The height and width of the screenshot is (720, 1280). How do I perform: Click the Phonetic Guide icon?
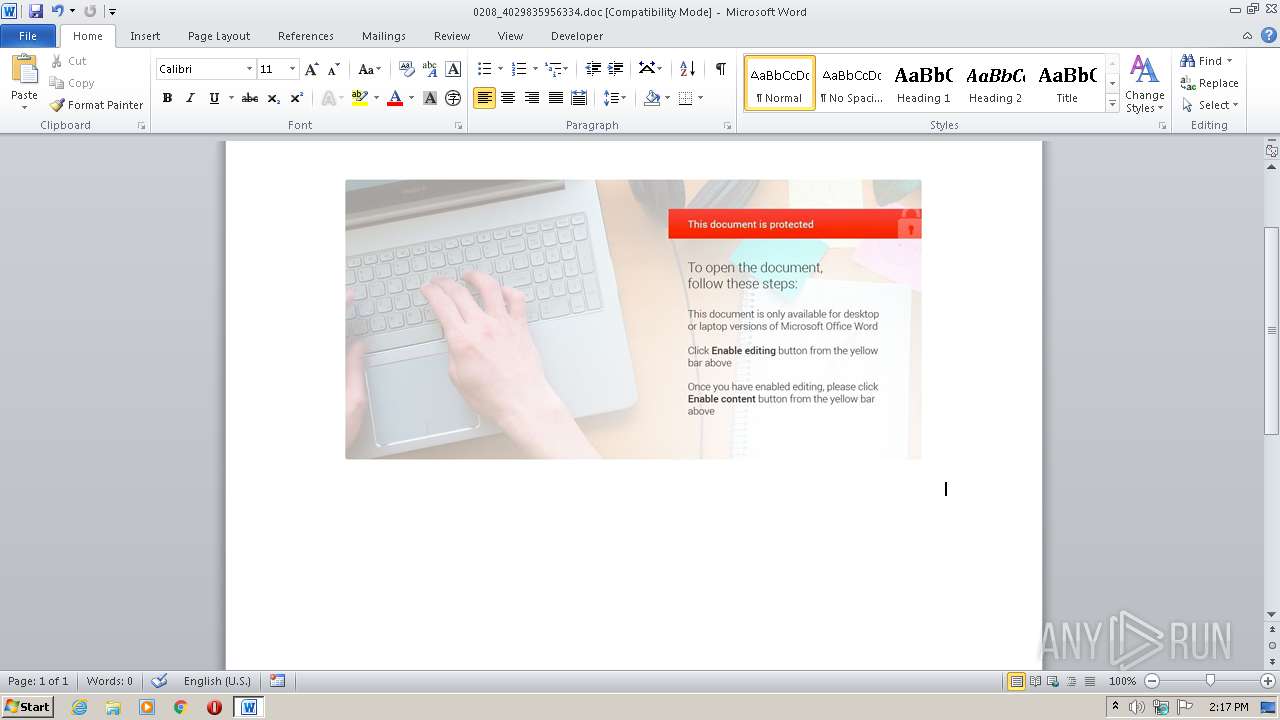(430, 69)
